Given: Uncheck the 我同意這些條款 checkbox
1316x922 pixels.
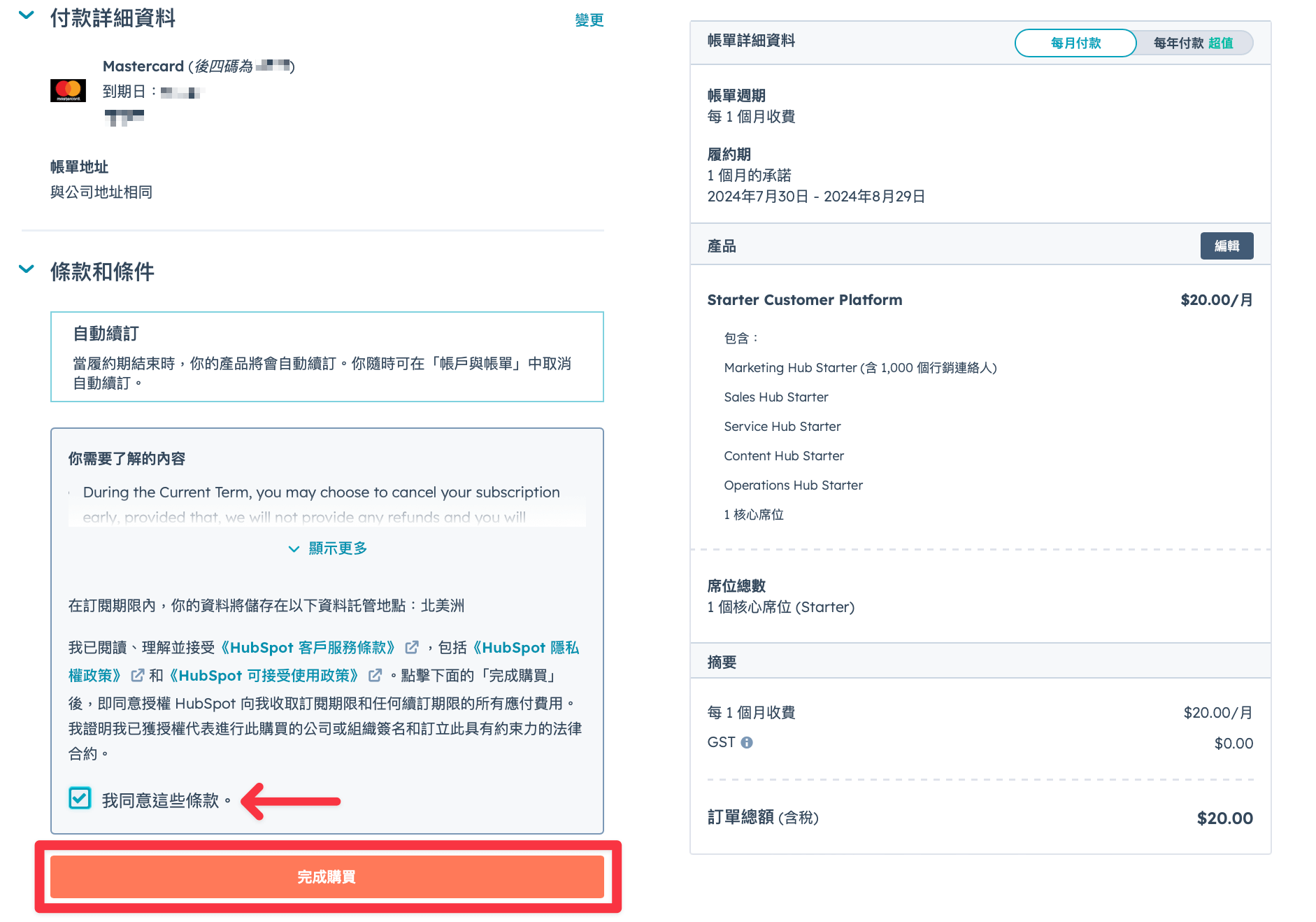Looking at the screenshot, I should 80,798.
